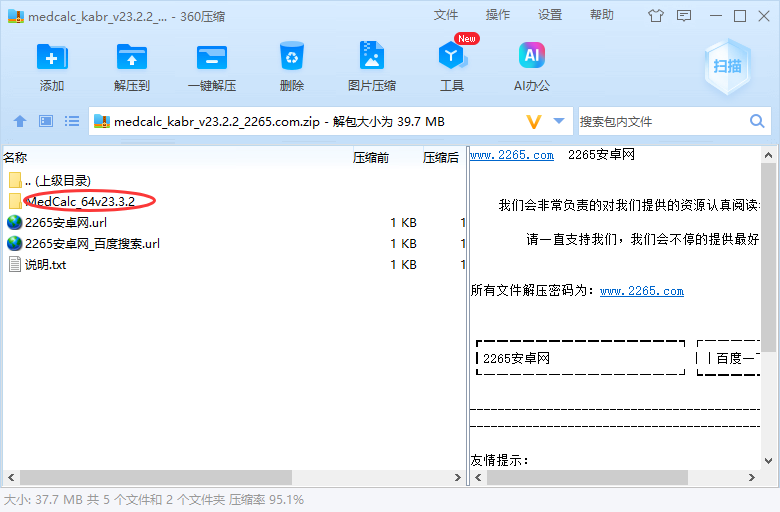Click 360压缩 app icon in title bar
Image resolution: width=780 pixels, height=512 pixels.
16,16
